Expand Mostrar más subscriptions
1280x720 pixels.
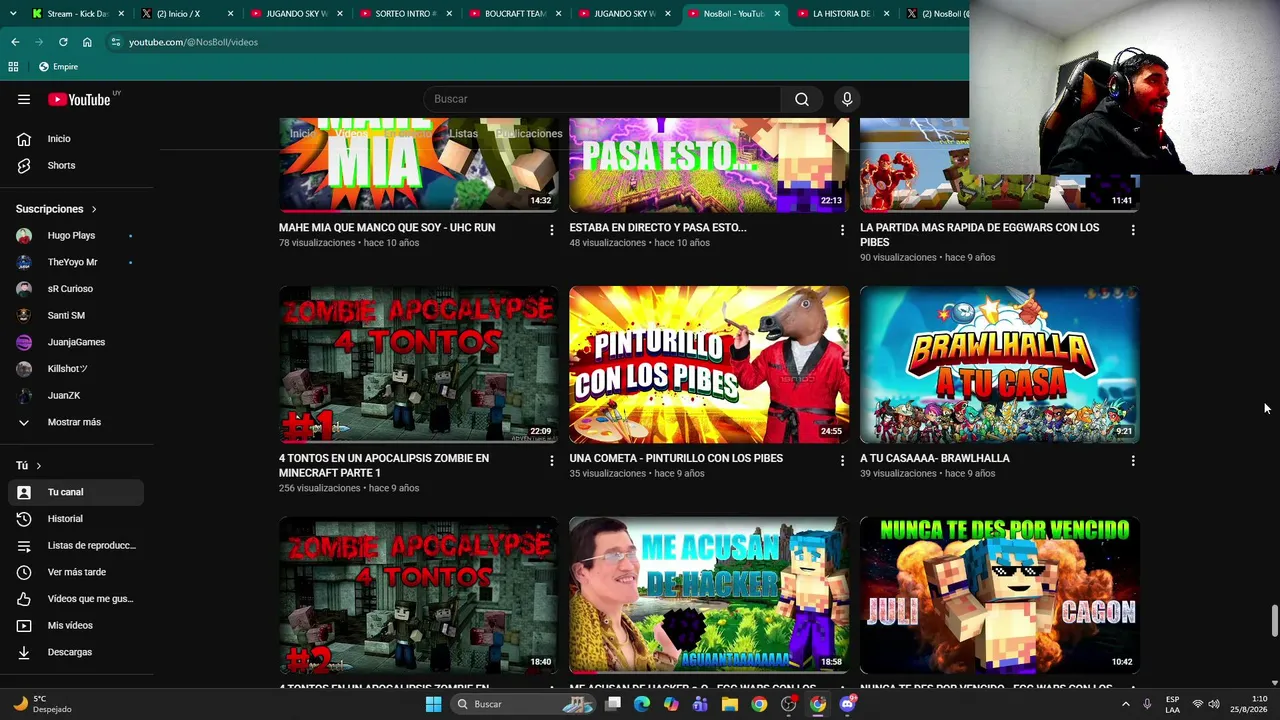point(76,422)
